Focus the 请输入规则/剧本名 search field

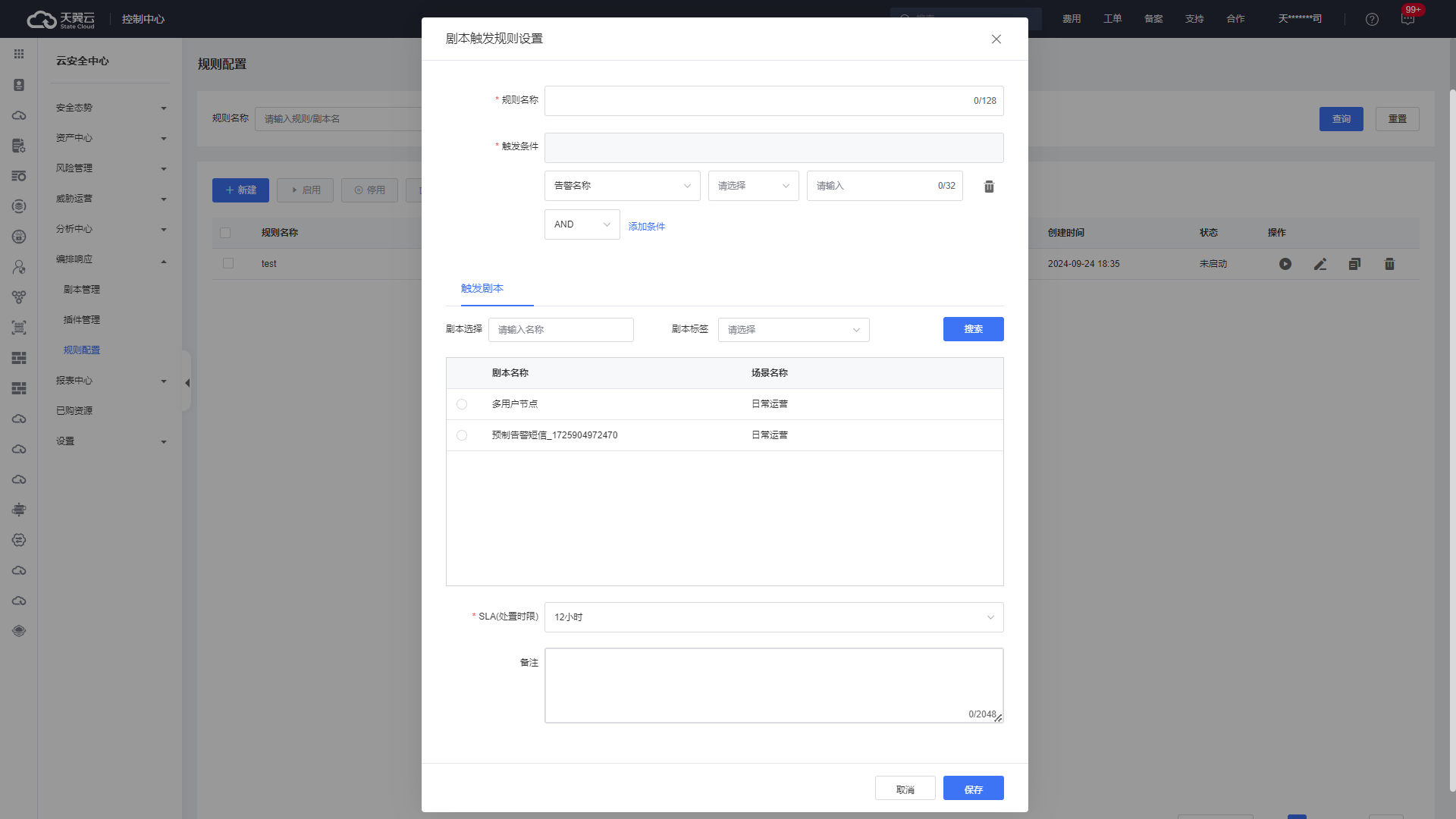tap(338, 119)
